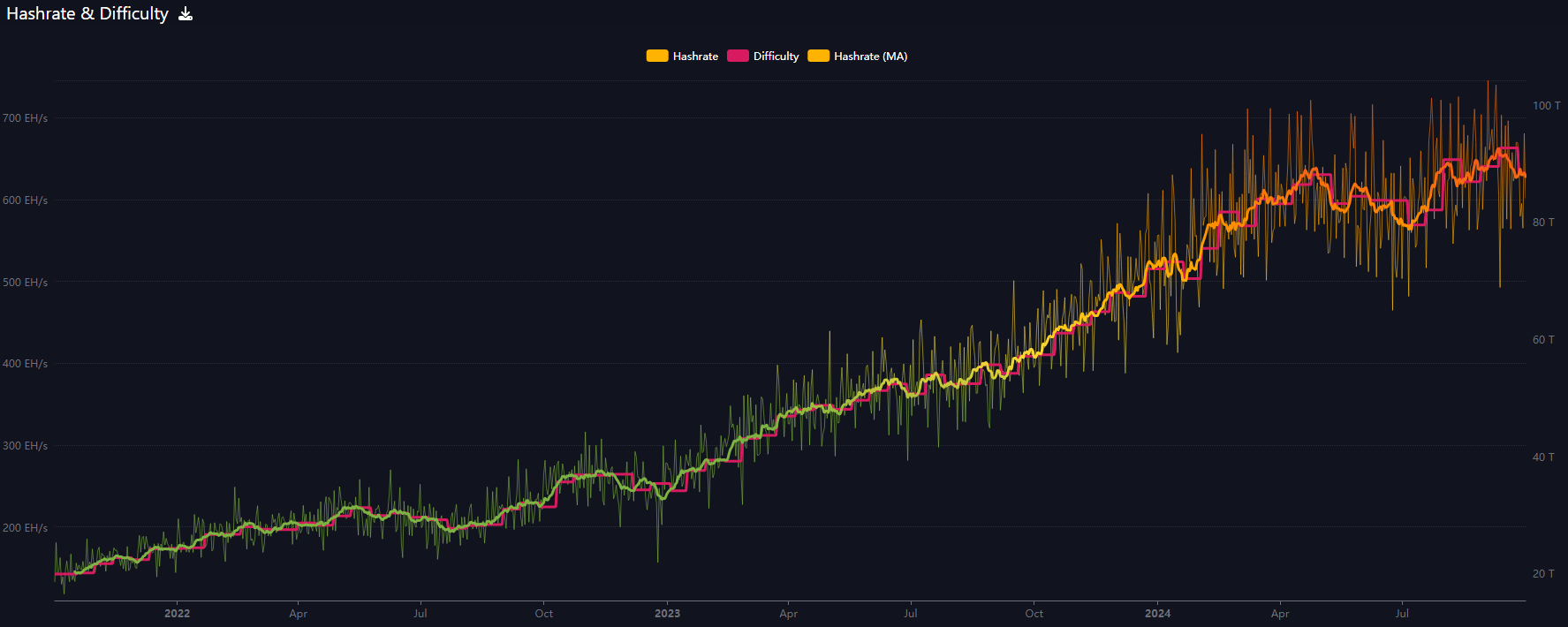
Task: Click the orange swatch left of Hashrate (MA)
Action: [x=819, y=57]
